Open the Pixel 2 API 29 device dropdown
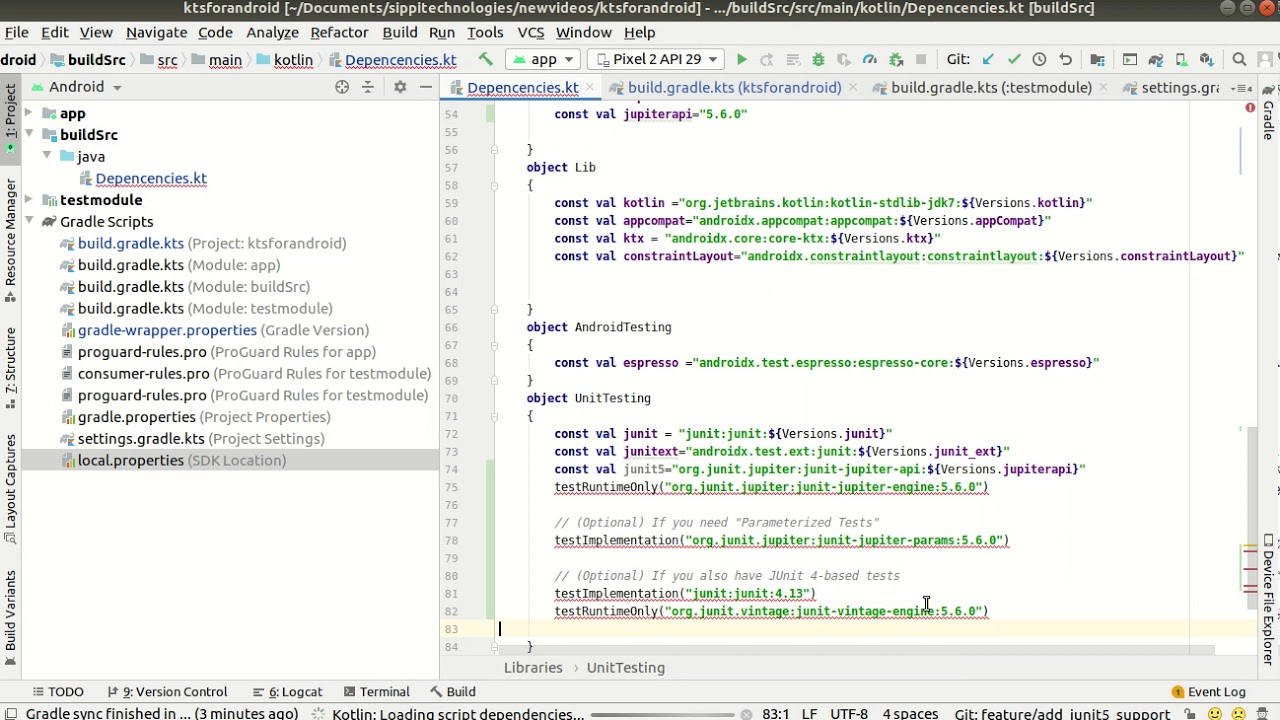This screenshot has height=720, width=1280. tap(657, 60)
